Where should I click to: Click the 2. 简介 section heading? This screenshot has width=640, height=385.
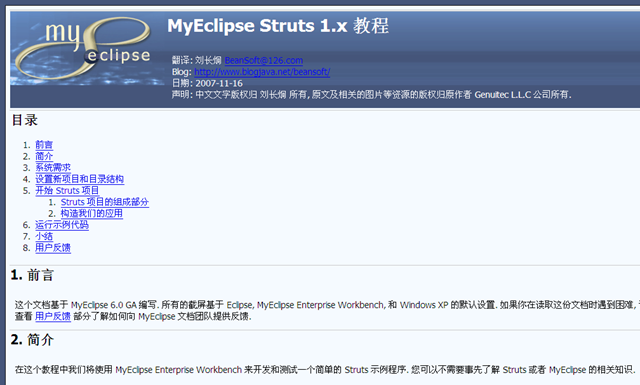click(x=32, y=340)
